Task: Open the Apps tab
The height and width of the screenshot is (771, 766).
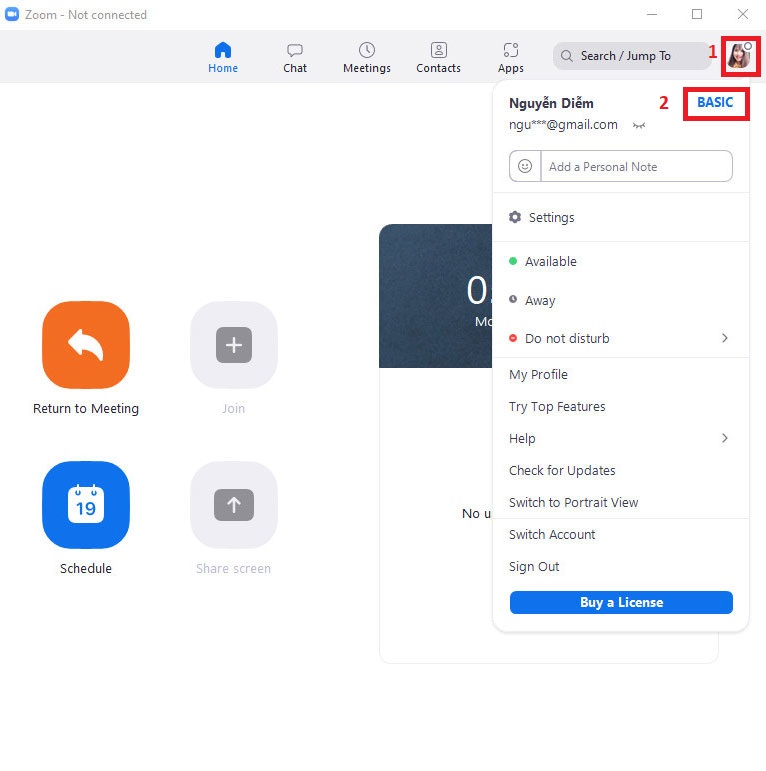Action: pyautogui.click(x=511, y=58)
